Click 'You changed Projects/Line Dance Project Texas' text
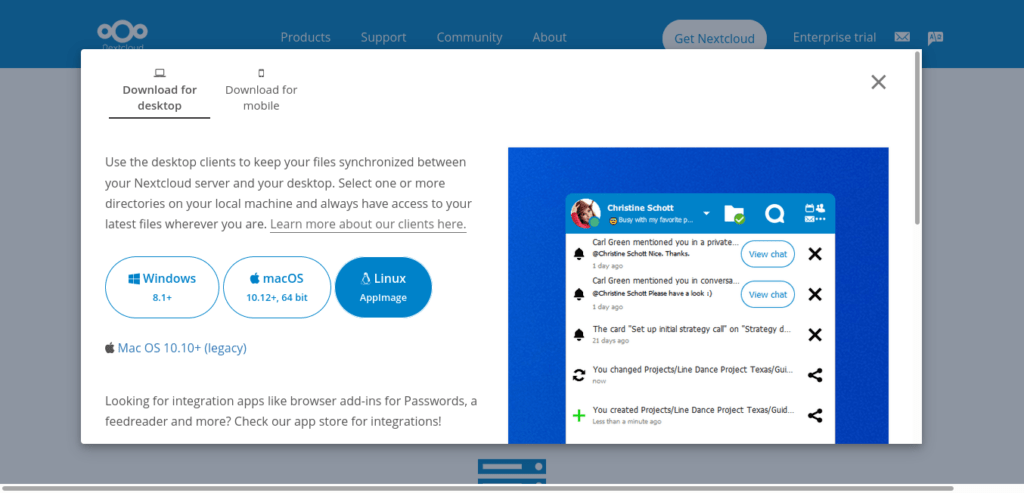The height and width of the screenshot is (493, 1024). pyautogui.click(x=694, y=370)
